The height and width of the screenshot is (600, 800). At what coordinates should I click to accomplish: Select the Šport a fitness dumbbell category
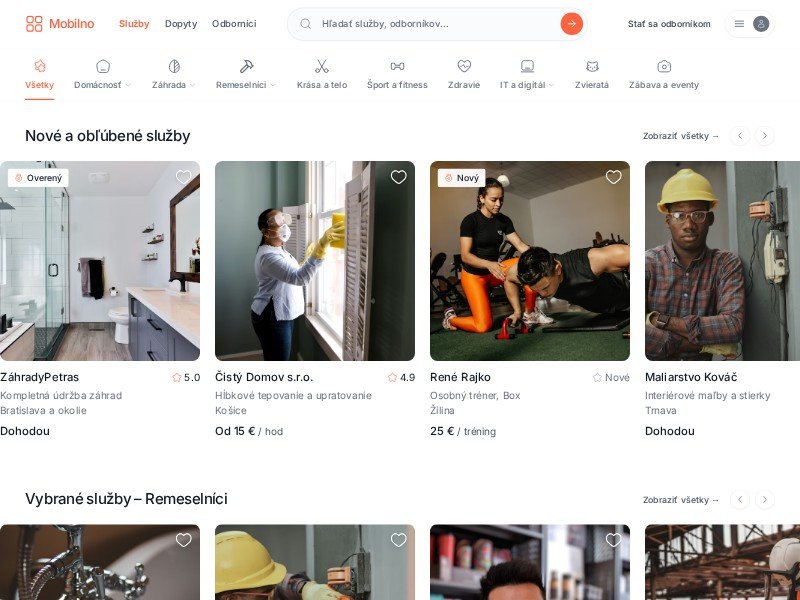pos(397,67)
